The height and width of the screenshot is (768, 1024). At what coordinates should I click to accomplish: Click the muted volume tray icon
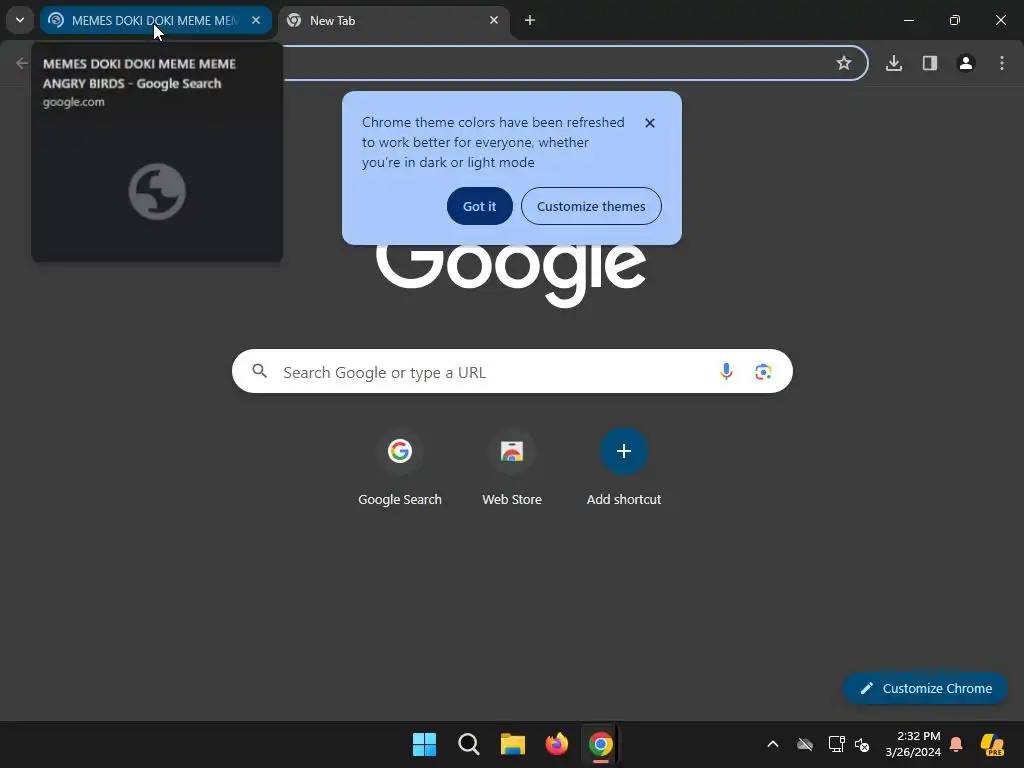tap(863, 744)
